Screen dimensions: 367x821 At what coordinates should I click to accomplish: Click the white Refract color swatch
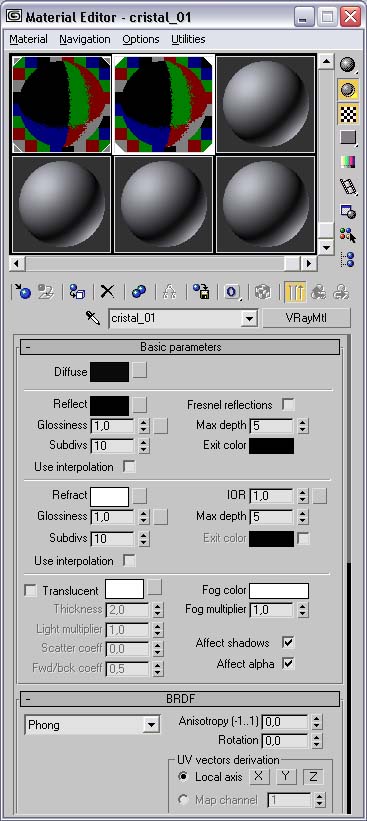click(x=109, y=497)
